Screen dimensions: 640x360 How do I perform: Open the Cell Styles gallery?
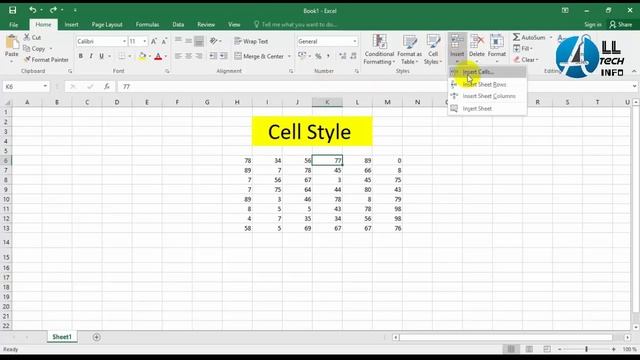tap(433, 49)
